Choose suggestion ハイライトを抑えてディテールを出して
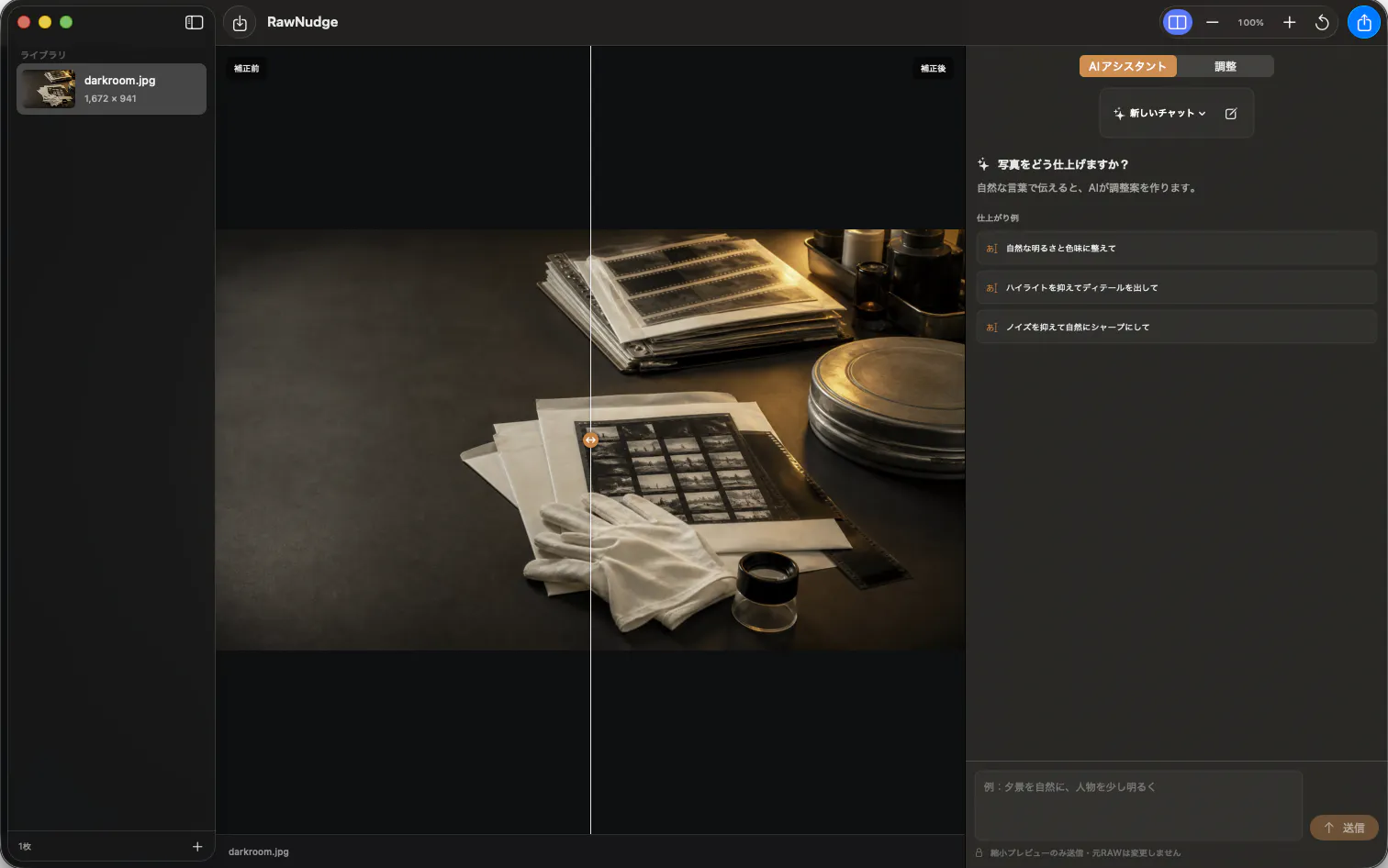Screen dimensions: 1388x868 1176,287
